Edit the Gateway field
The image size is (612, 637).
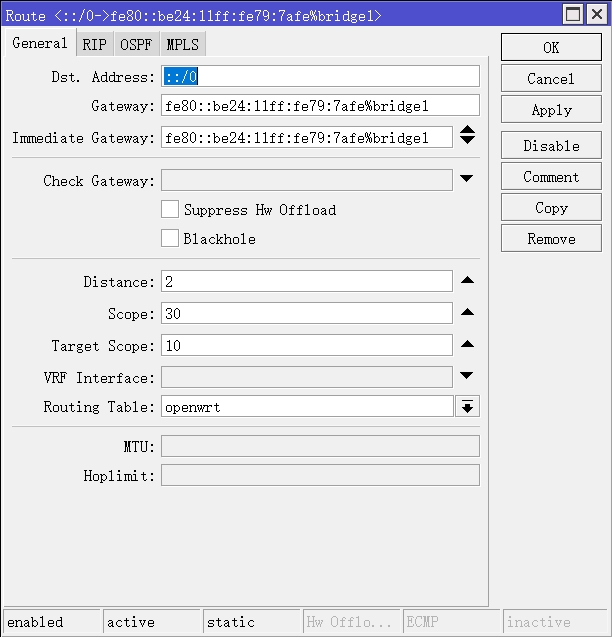pos(320,106)
